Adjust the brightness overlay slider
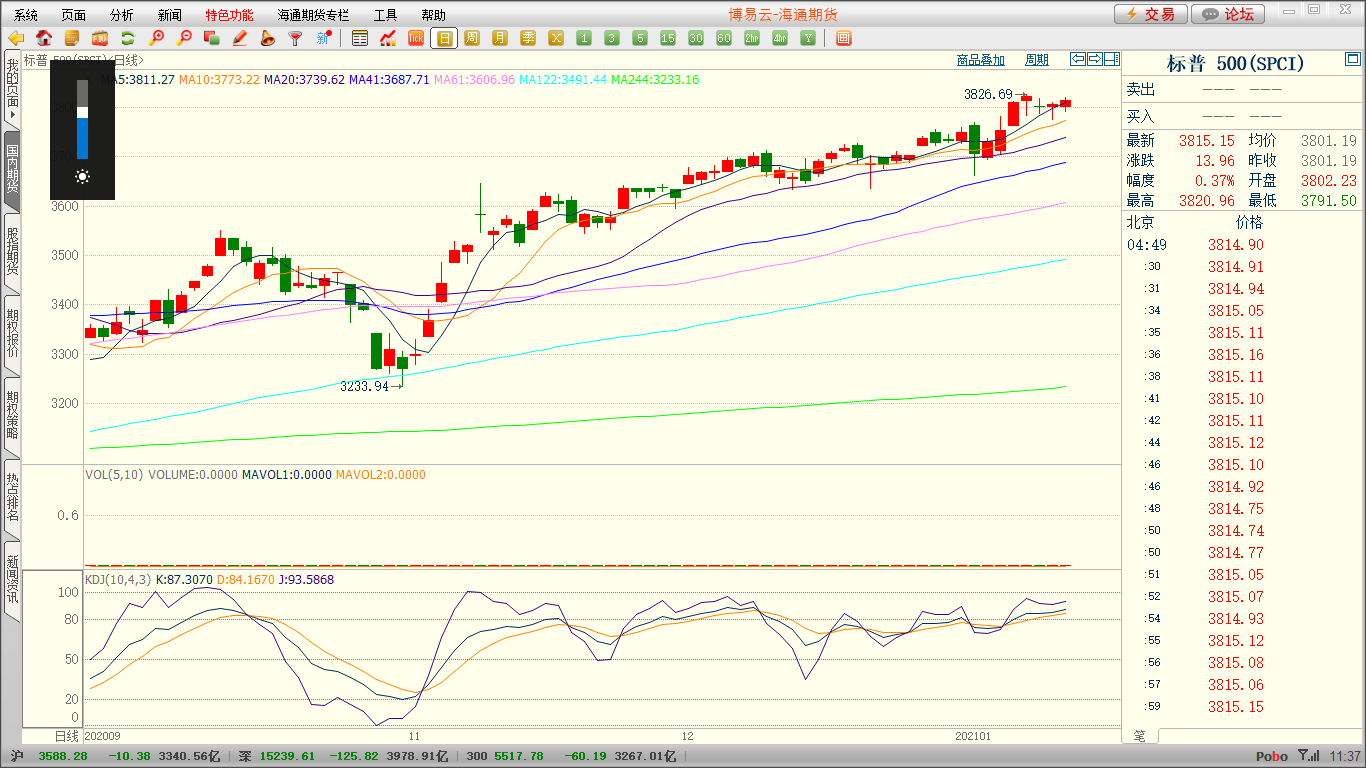Viewport: 1366px width, 768px height. tap(82, 120)
